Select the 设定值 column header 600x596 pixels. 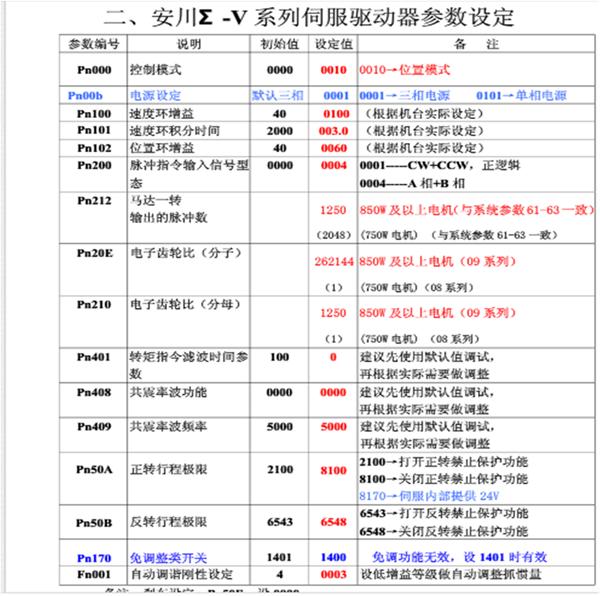(333, 44)
